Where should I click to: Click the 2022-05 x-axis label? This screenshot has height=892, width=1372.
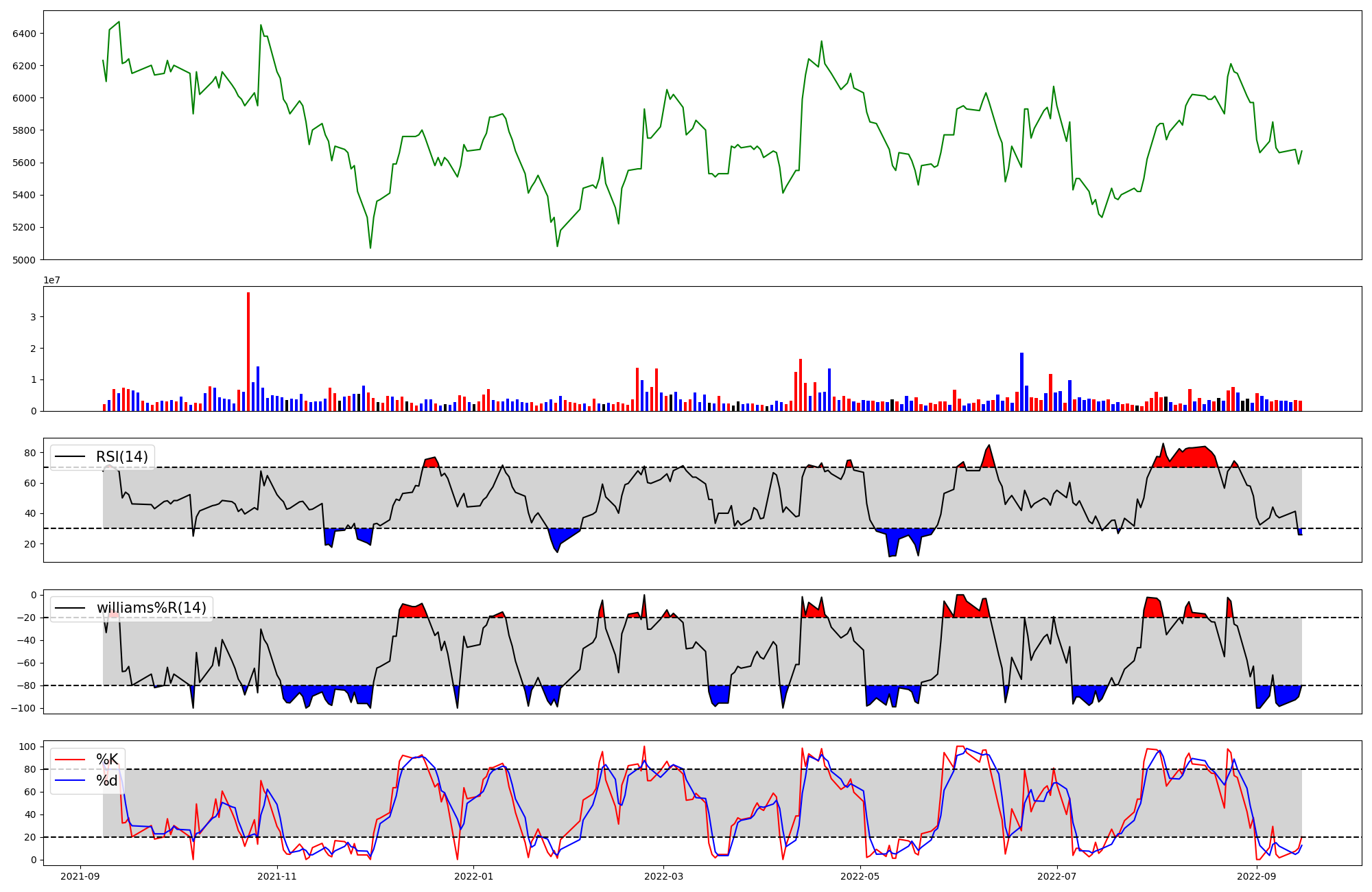pos(860,876)
